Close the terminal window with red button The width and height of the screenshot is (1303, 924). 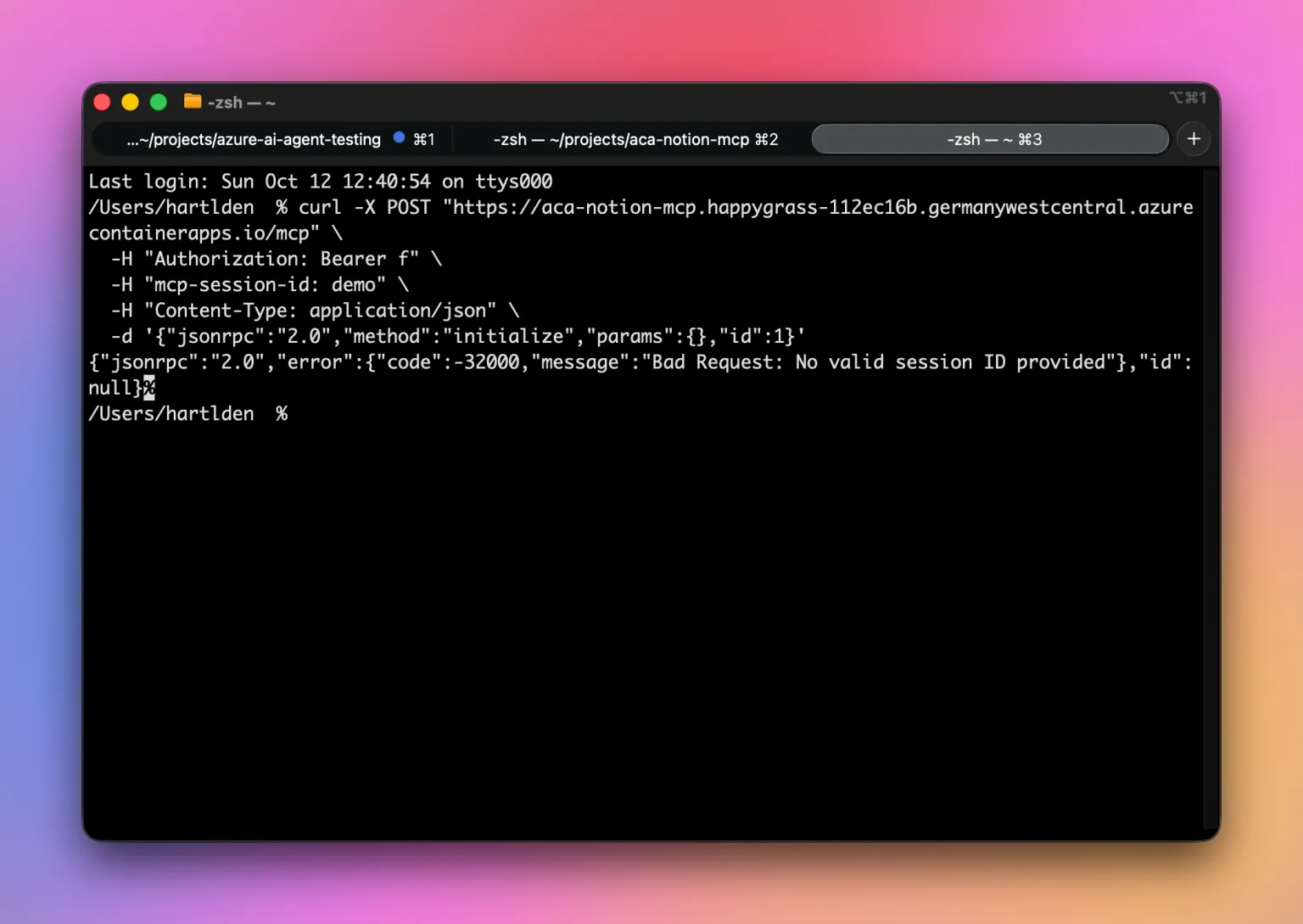pyautogui.click(x=102, y=102)
